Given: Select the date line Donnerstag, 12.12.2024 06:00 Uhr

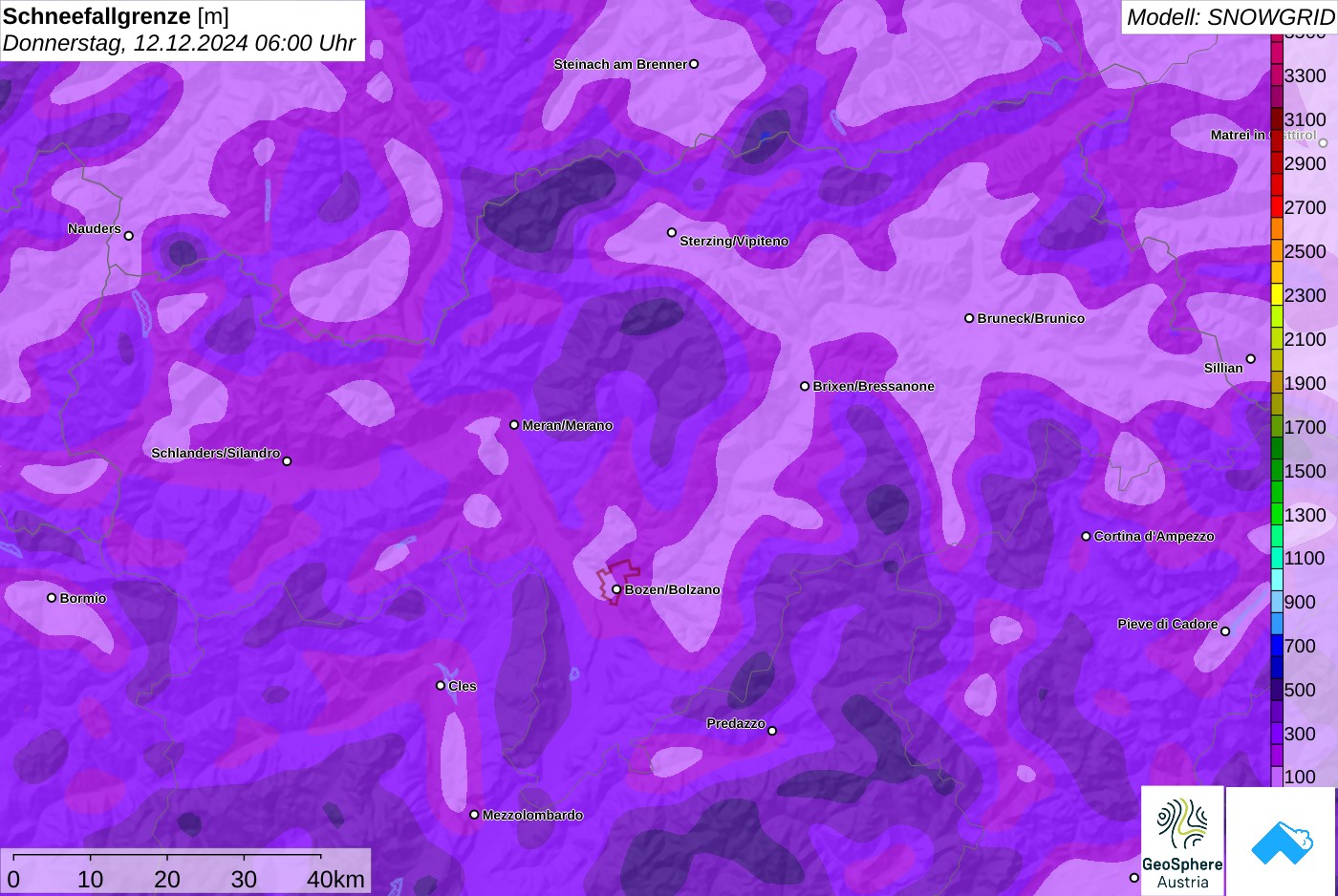Looking at the screenshot, I should coord(179,43).
